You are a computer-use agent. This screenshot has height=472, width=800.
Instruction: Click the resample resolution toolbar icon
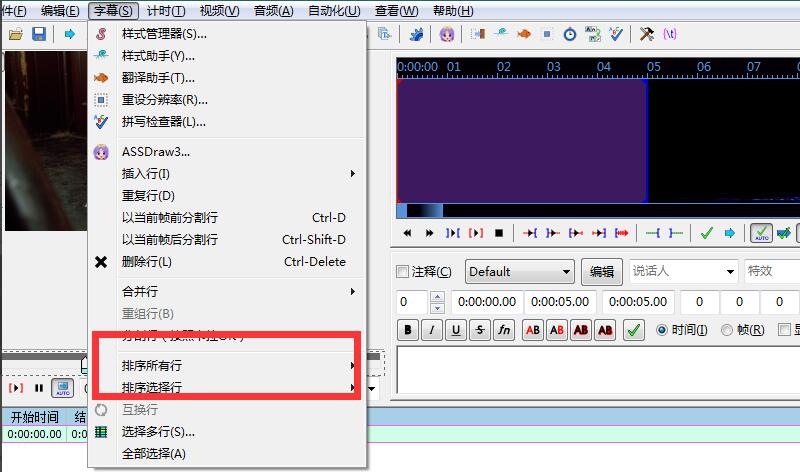547,34
